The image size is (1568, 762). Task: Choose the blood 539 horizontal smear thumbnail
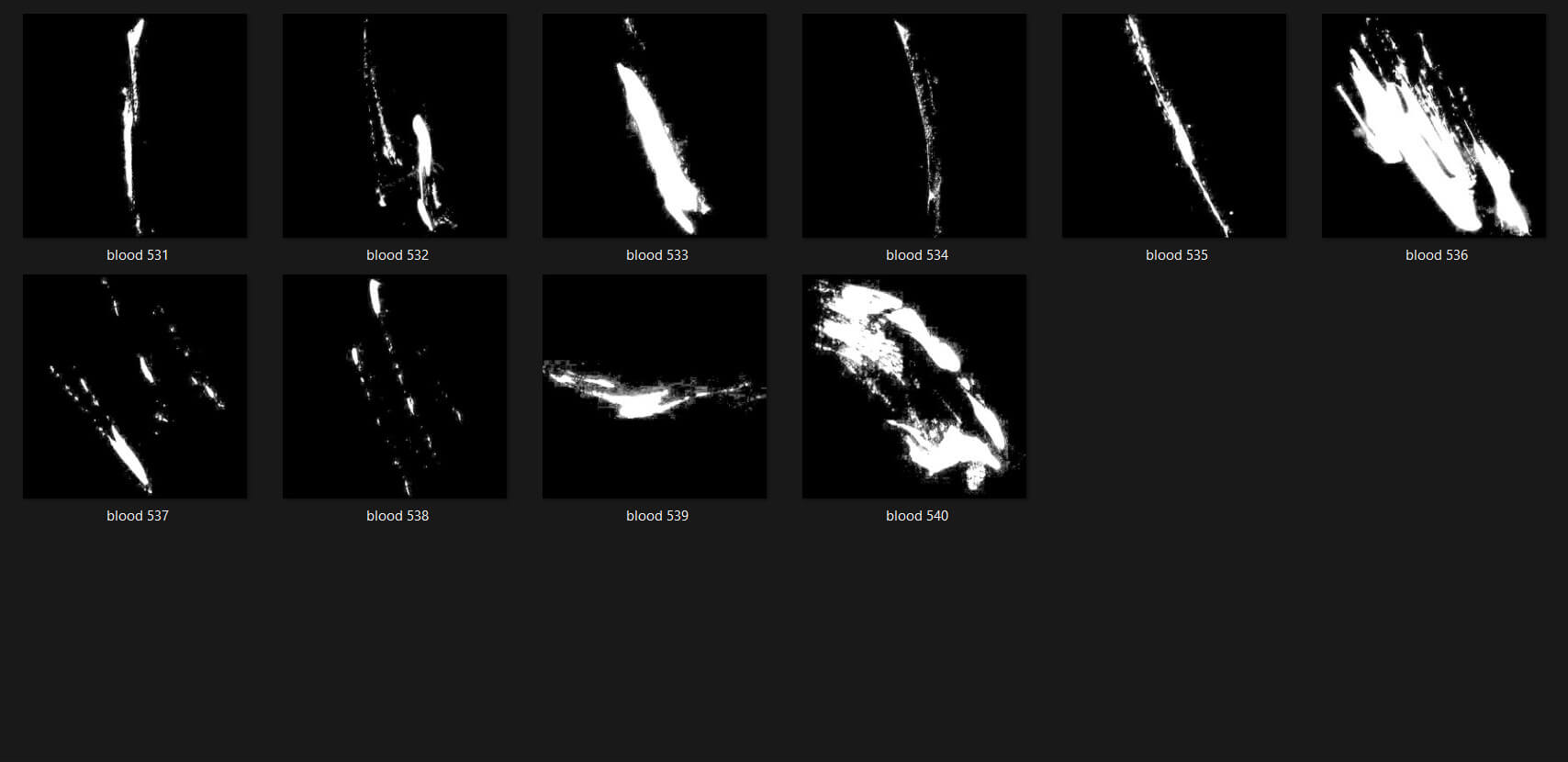pyautogui.click(x=655, y=387)
